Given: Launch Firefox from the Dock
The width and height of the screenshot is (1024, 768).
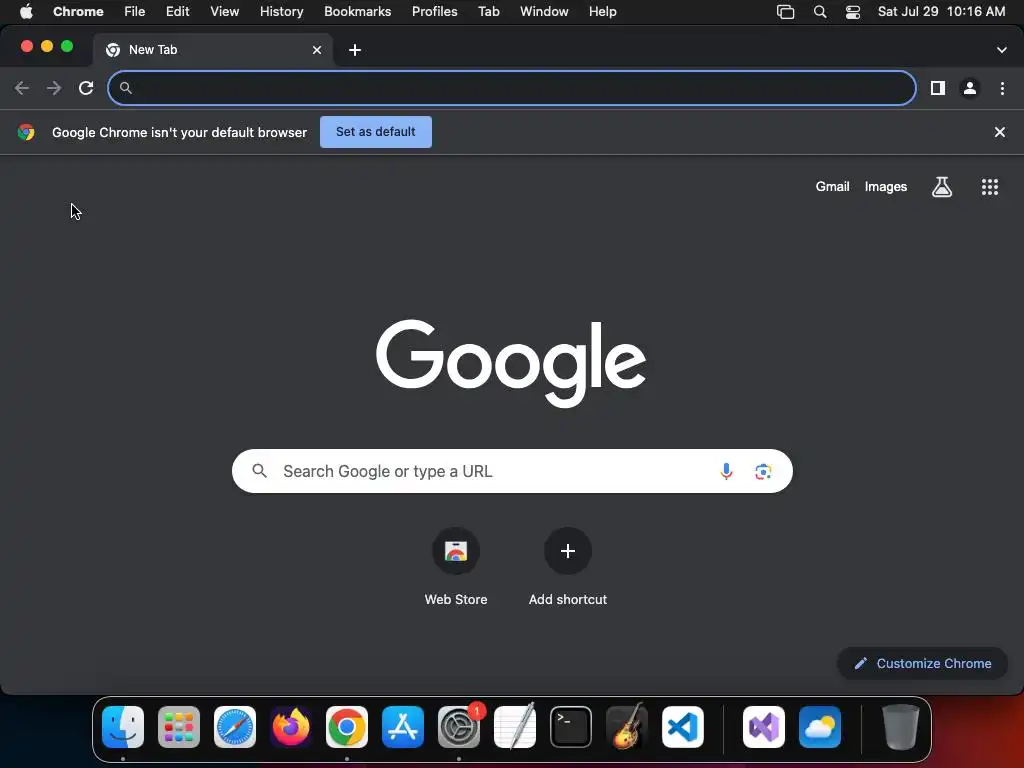Looking at the screenshot, I should (291, 727).
